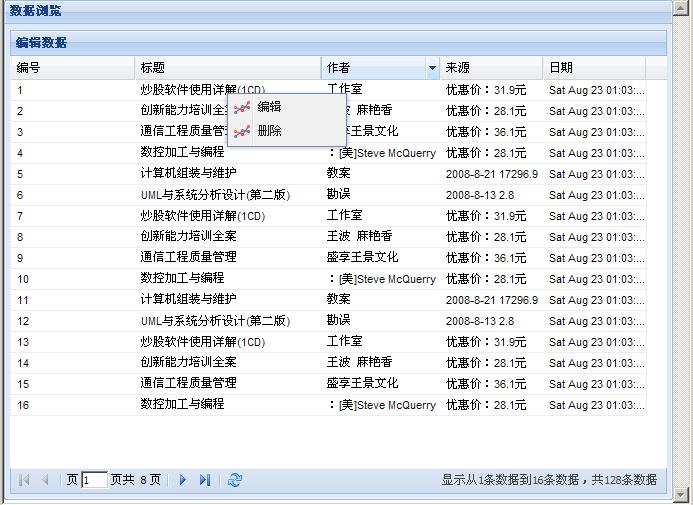693x505 pixels.
Task: Select 数控加工与编程 in row 16
Action: click(x=183, y=404)
